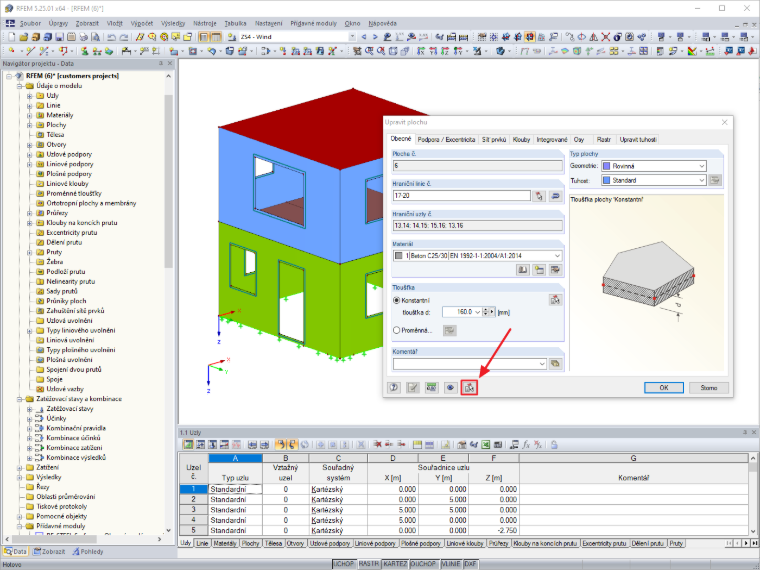Toggle the VLINIE status bar option
Image resolution: width=760 pixels, height=570 pixels.
point(451,564)
